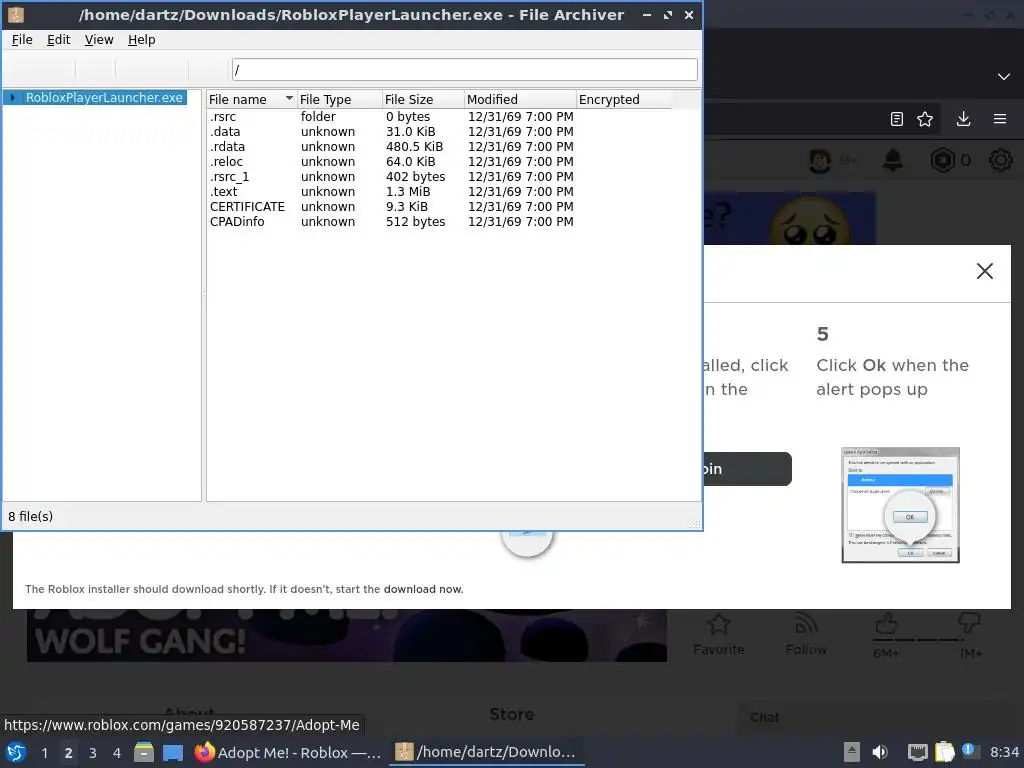Open Roblox settings gear icon
The width and height of the screenshot is (1024, 768).
1000,160
